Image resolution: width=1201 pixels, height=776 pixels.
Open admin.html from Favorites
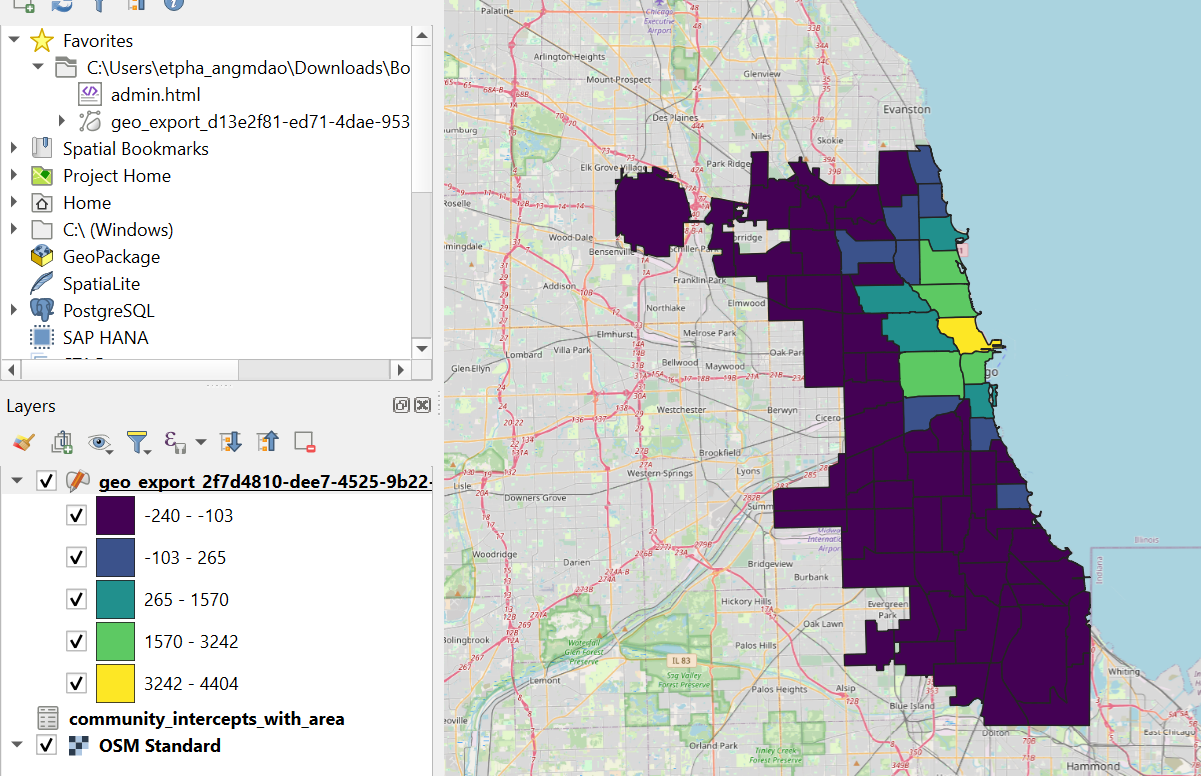click(x=157, y=94)
